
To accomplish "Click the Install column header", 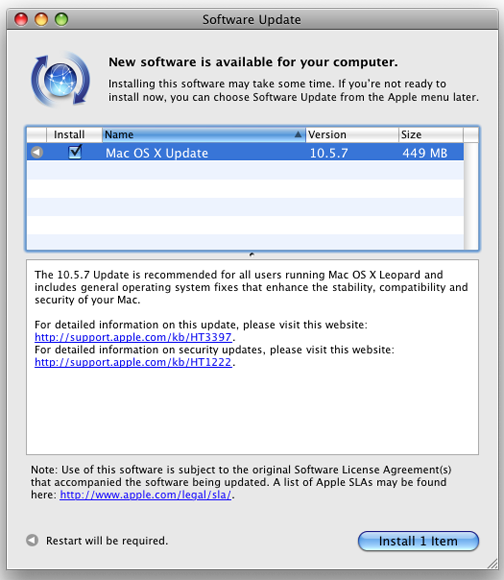I will click(74, 135).
